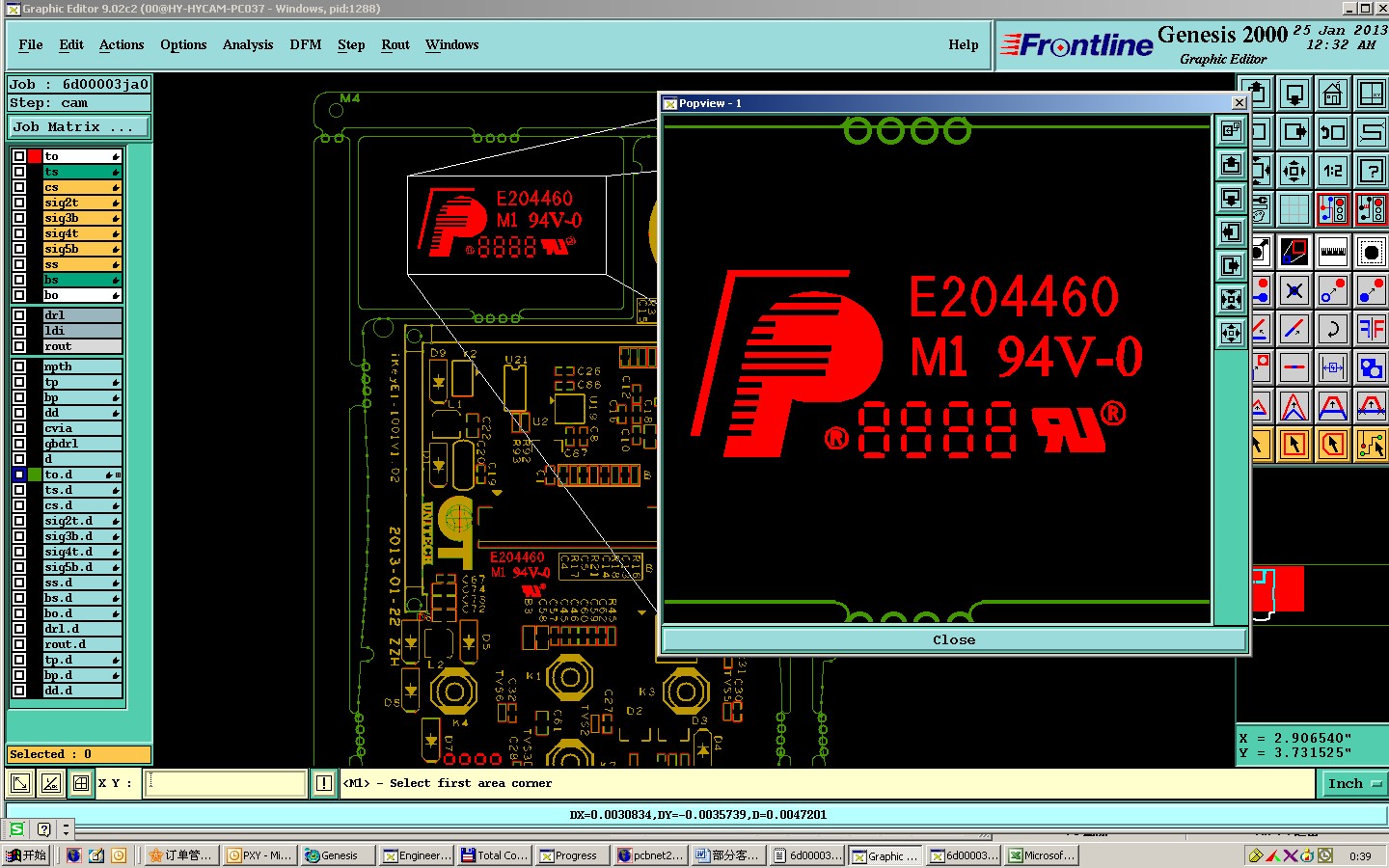Screen dimensions: 1389x868
Task: Click the grid display icon
Action: [1294, 209]
